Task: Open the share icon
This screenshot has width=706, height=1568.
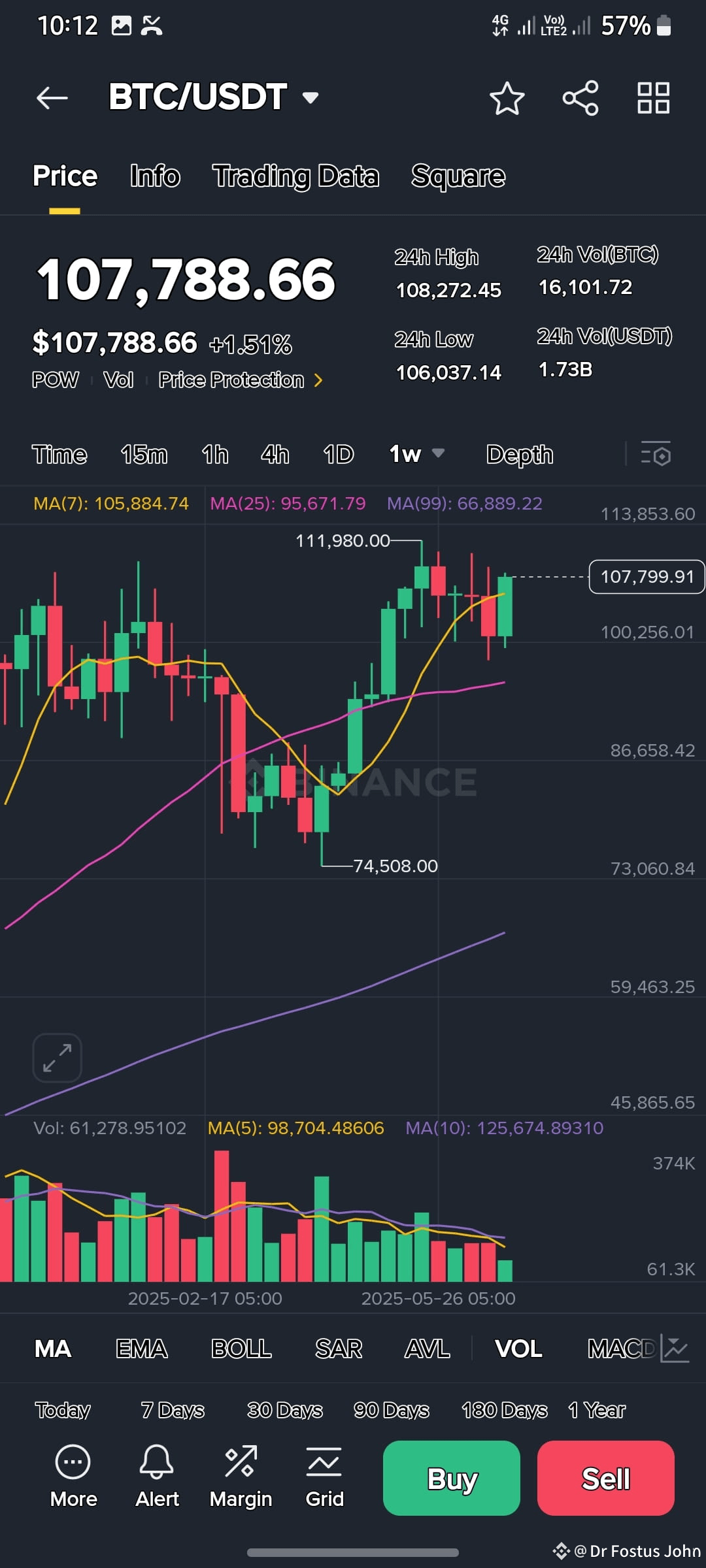Action: 580,98
